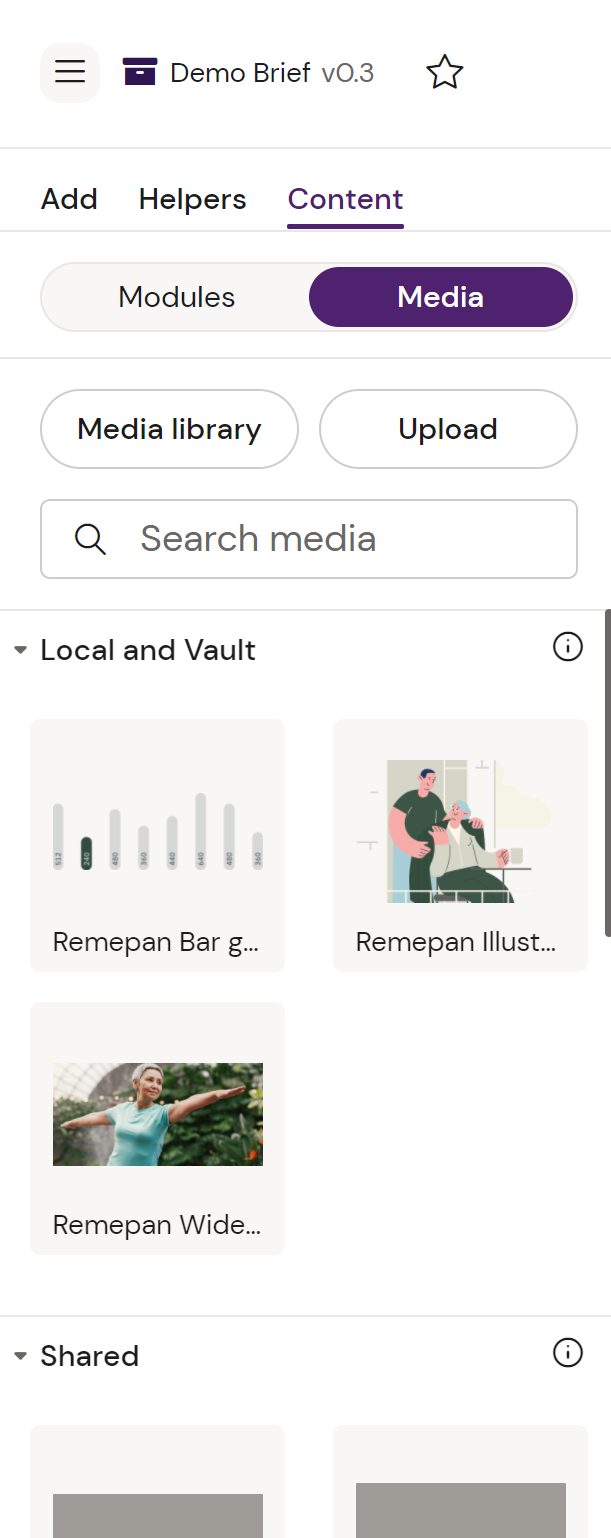Open the Media library
Screen dimensions: 611x1538
tap(169, 429)
